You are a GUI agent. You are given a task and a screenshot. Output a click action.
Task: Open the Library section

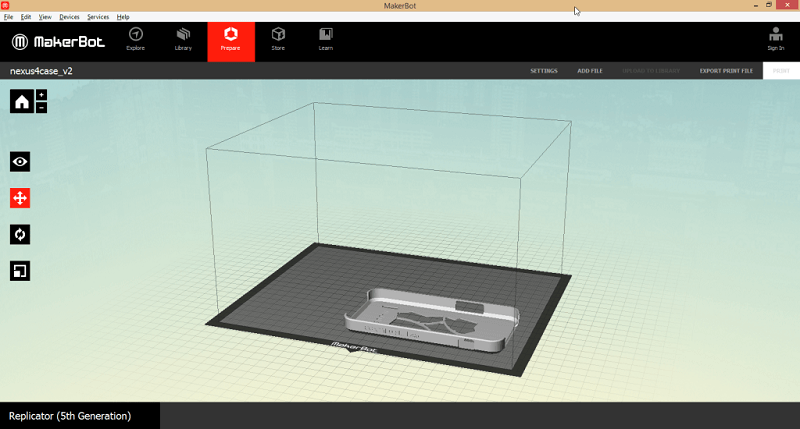[x=183, y=40]
